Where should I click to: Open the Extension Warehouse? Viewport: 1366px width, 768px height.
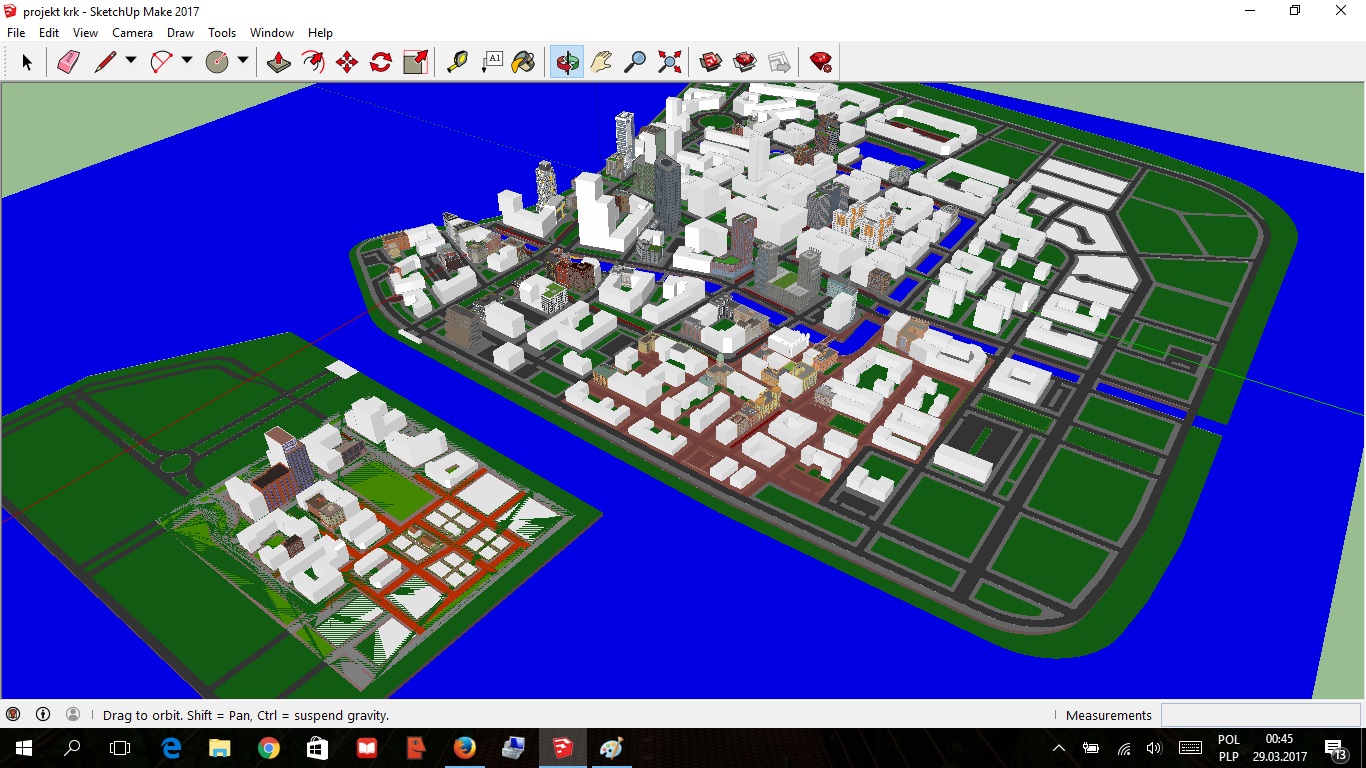[x=745, y=63]
